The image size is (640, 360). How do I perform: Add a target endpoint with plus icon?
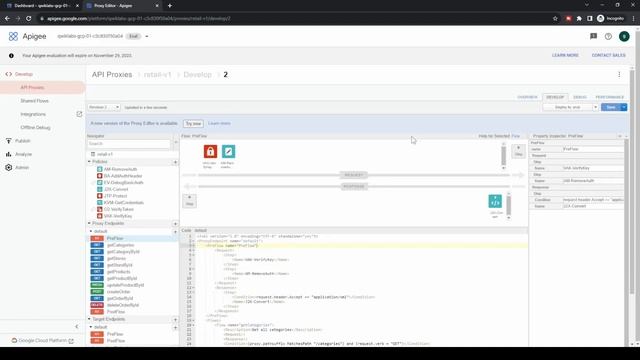point(175,320)
